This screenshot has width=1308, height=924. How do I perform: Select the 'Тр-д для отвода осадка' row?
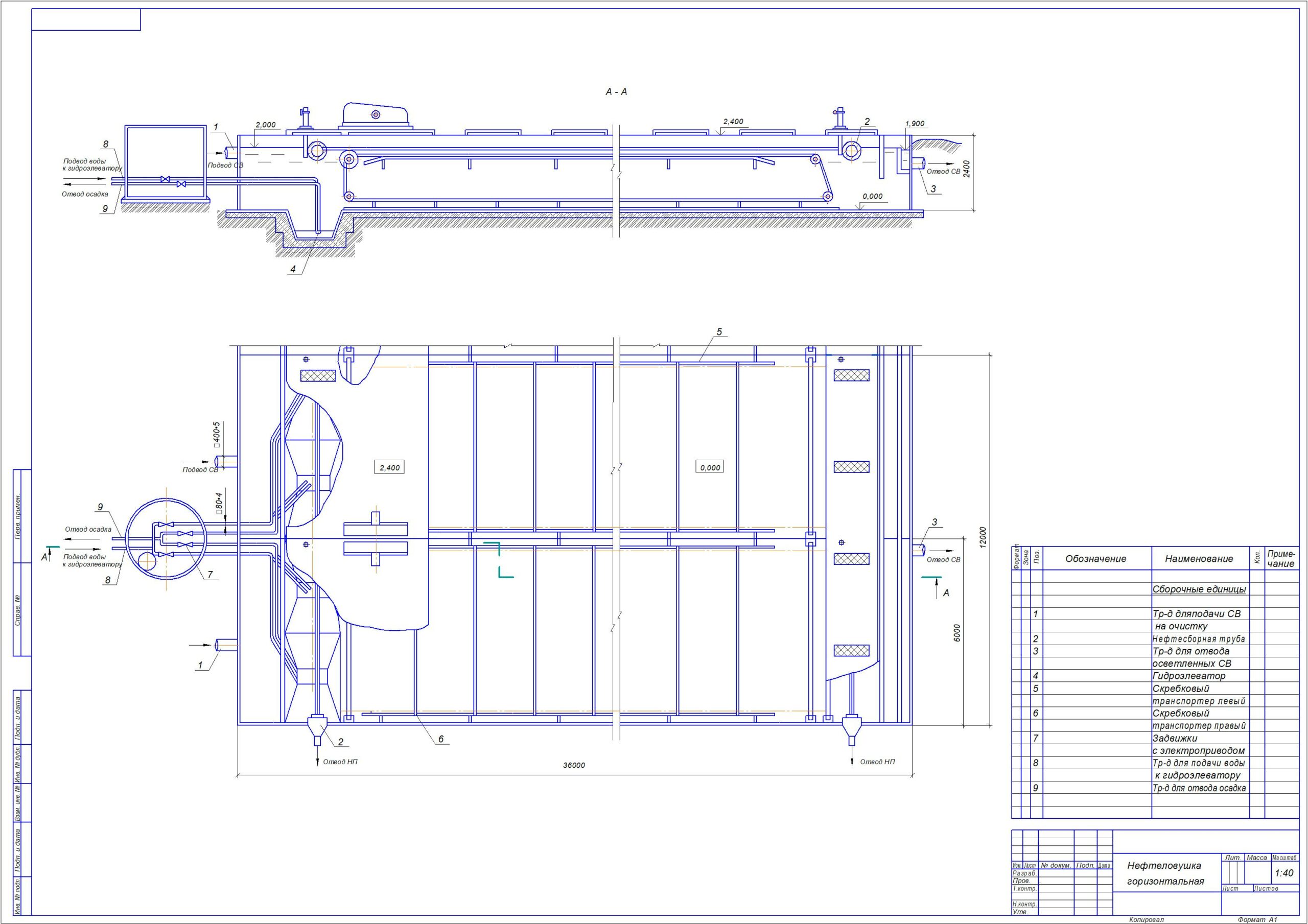1199,788
